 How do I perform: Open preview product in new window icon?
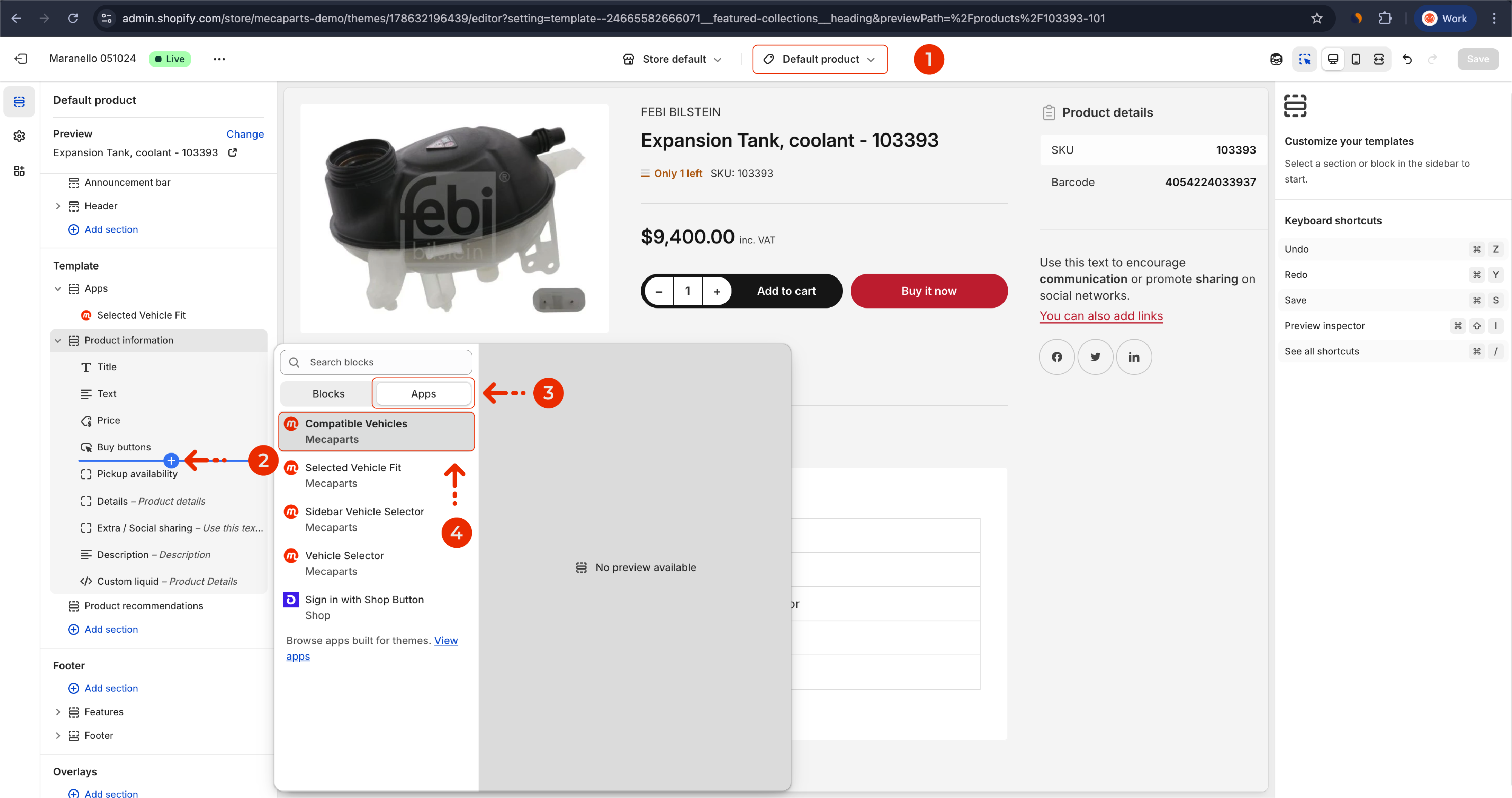click(232, 153)
